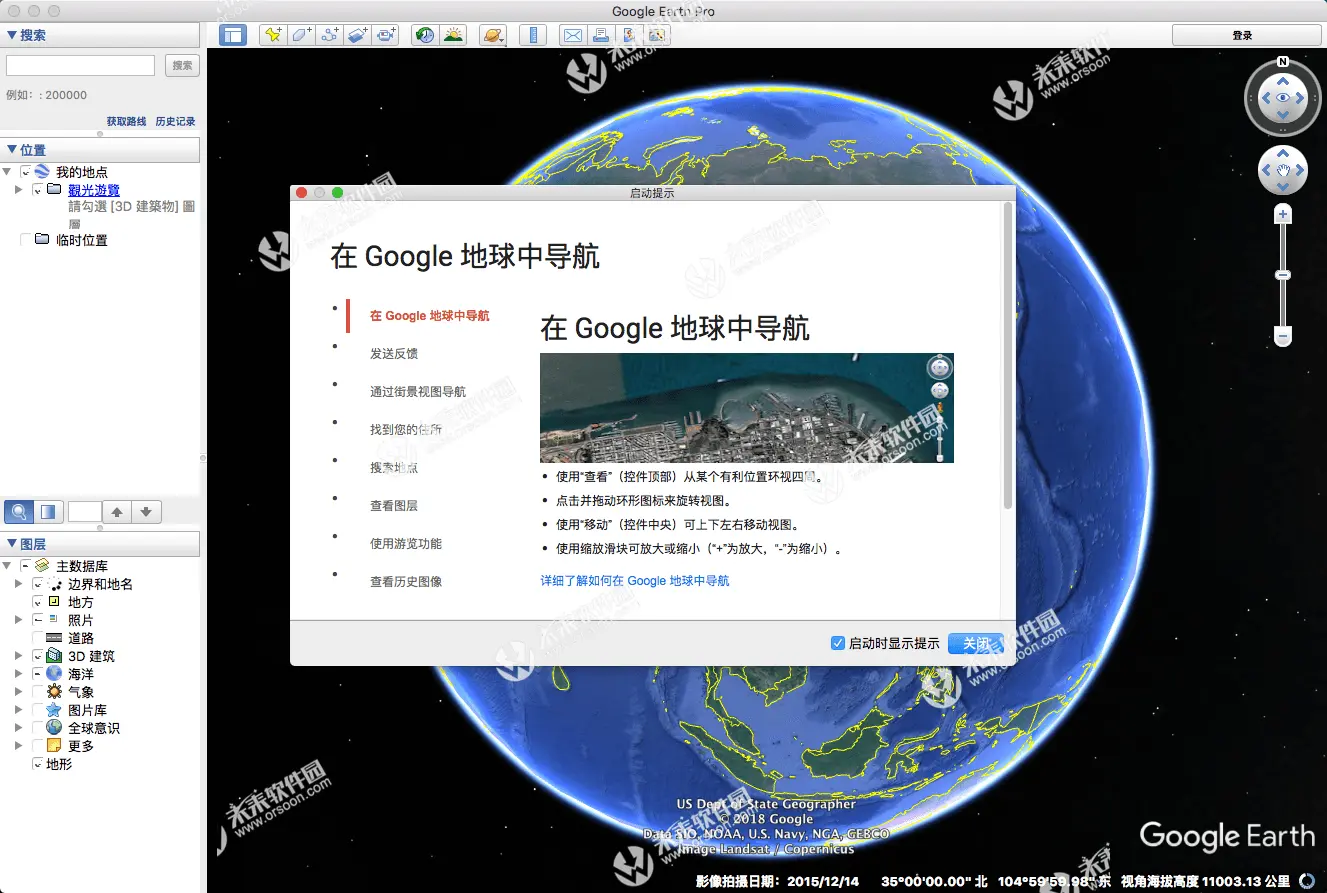The image size is (1327, 893).
Task: Open print using the printer icon
Action: click(600, 35)
